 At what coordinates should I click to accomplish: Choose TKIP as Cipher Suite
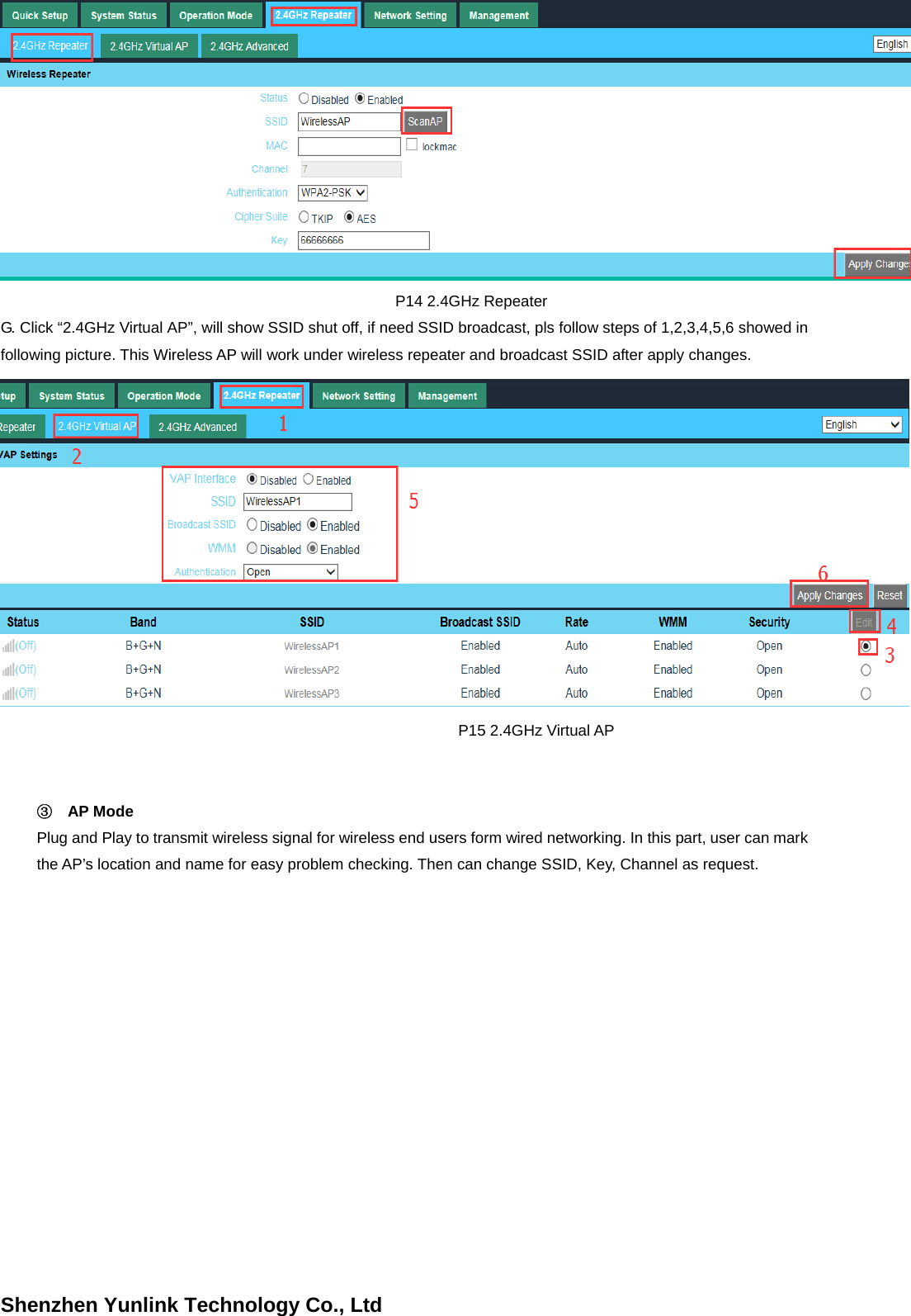point(304,217)
